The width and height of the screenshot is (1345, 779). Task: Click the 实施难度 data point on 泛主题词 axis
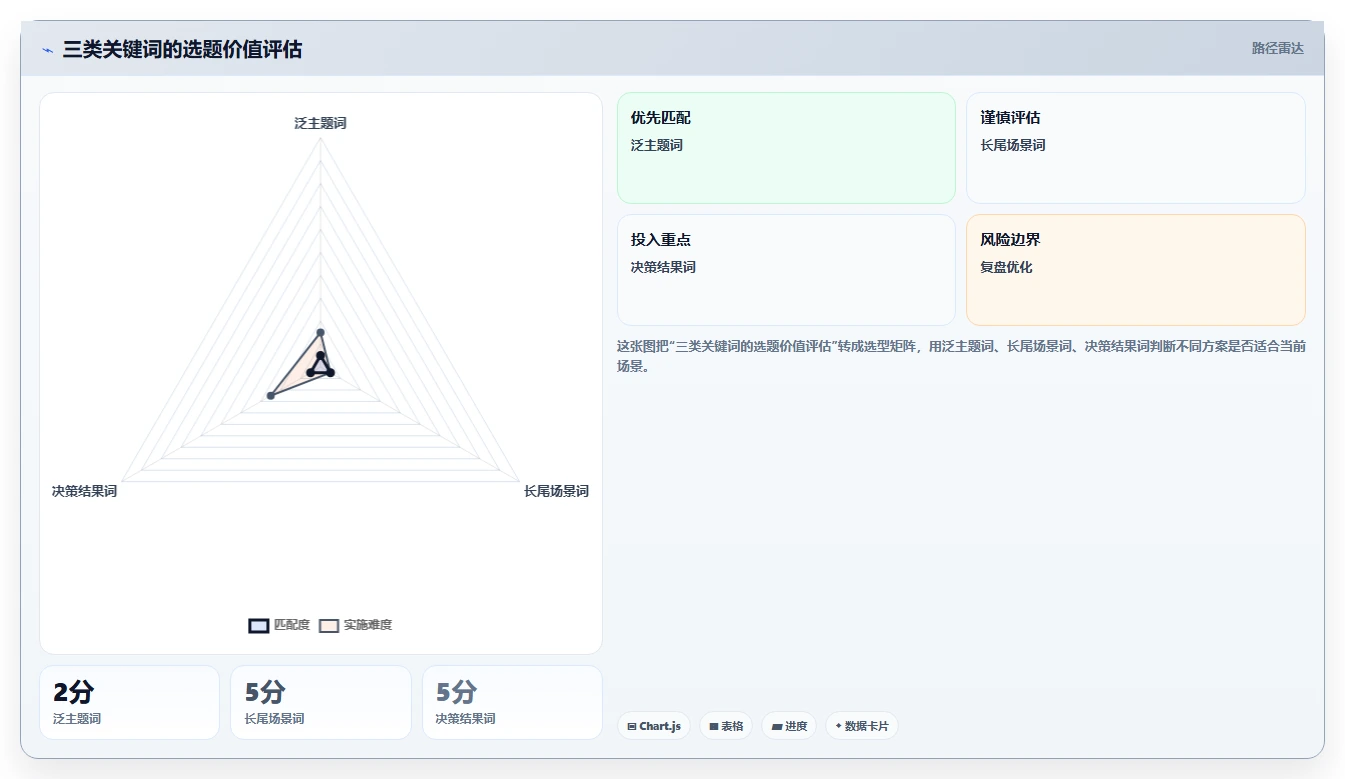pos(321,332)
